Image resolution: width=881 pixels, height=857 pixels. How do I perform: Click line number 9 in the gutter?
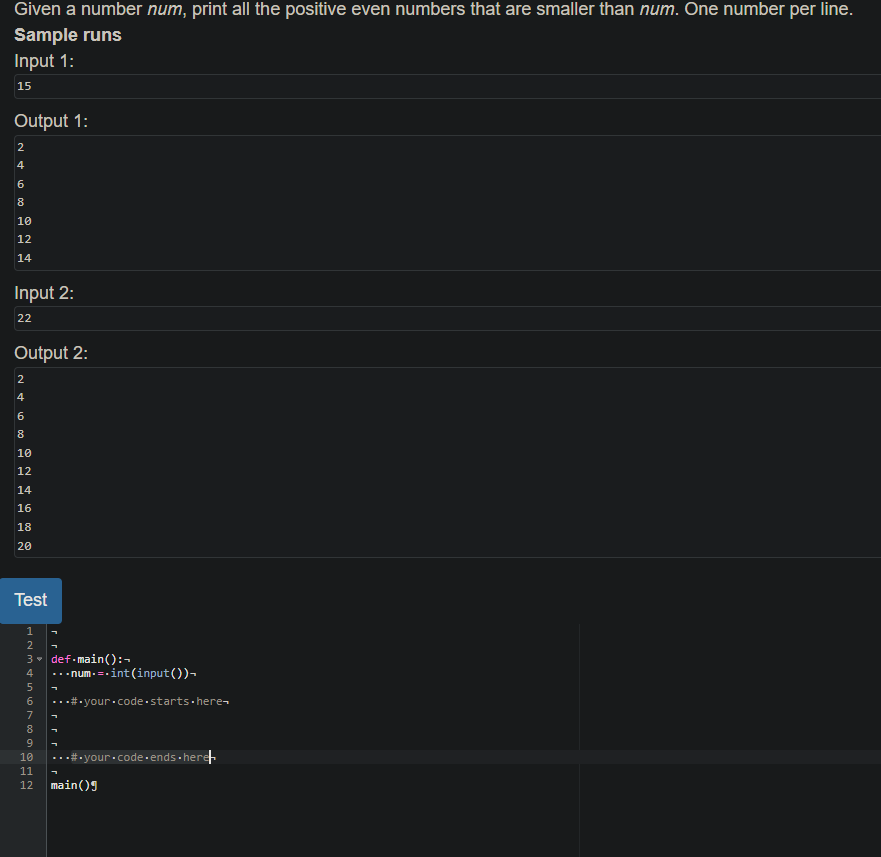[x=30, y=743]
